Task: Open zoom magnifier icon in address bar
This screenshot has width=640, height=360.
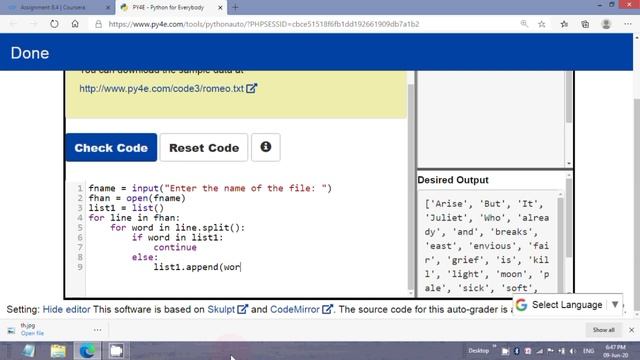Action: (x=524, y=24)
